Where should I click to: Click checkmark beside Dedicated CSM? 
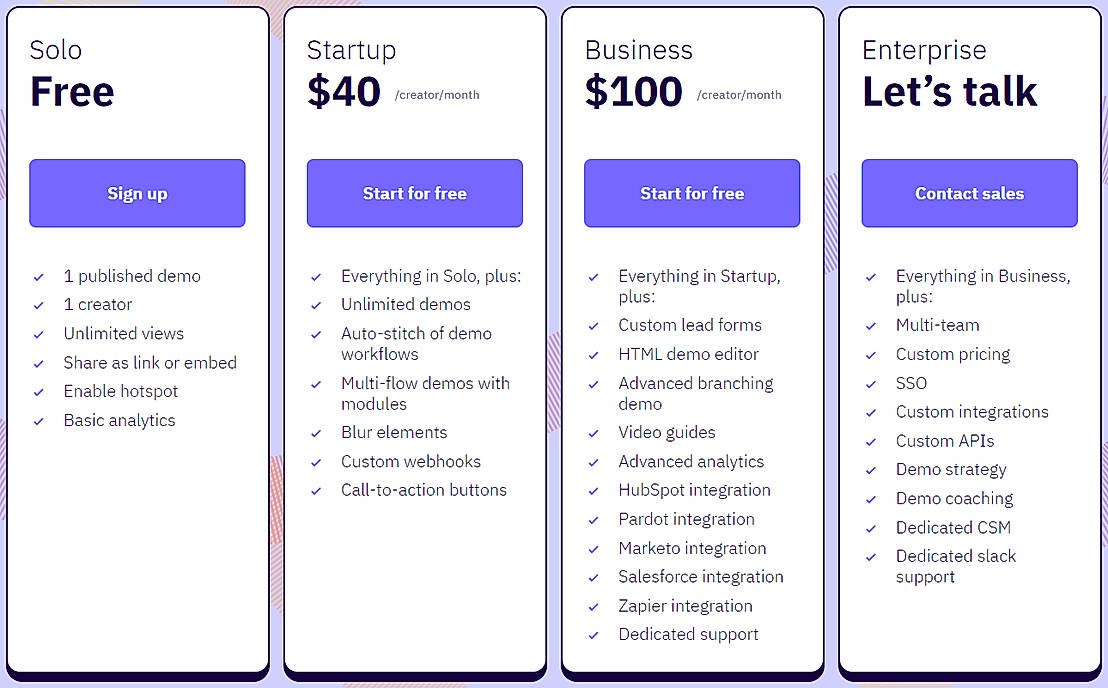coord(871,529)
